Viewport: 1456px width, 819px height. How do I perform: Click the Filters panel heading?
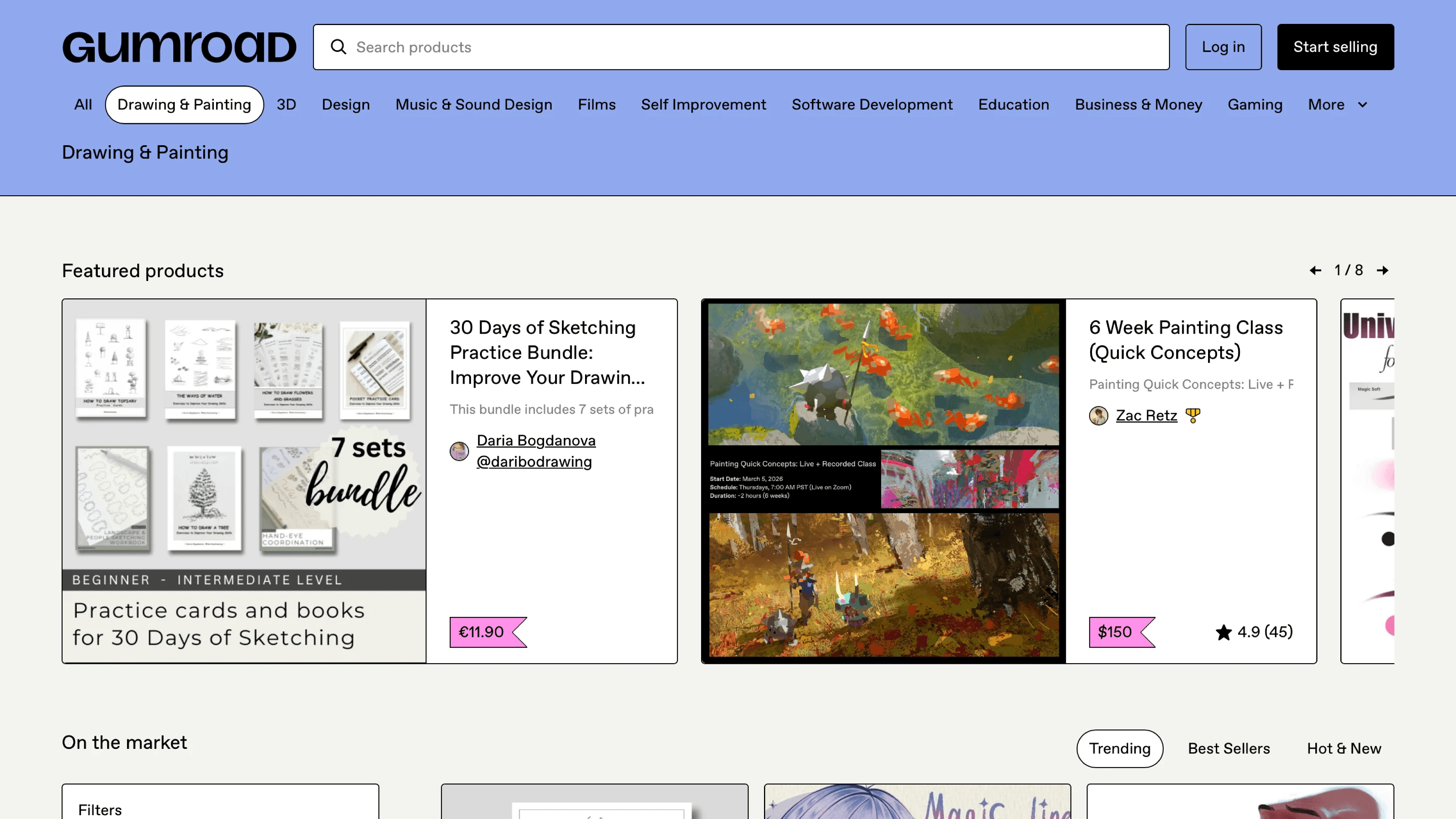click(100, 810)
